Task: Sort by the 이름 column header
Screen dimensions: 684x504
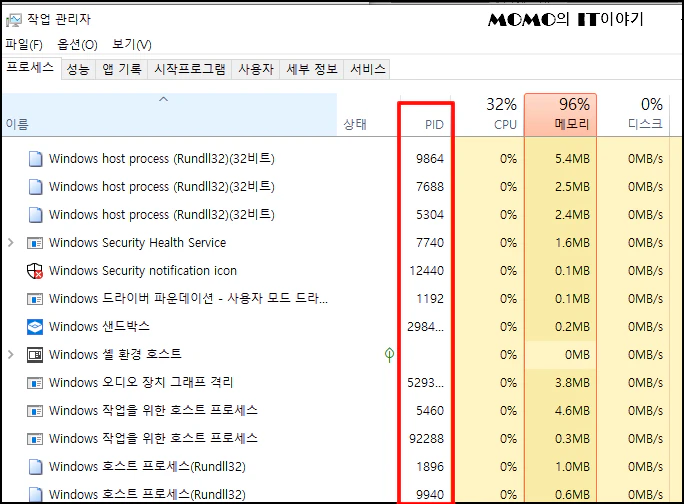Action: click(x=169, y=115)
